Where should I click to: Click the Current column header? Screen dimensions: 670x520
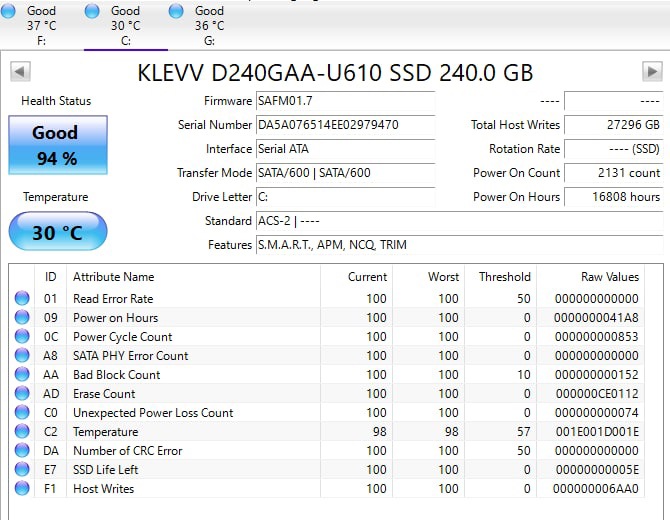click(356, 277)
